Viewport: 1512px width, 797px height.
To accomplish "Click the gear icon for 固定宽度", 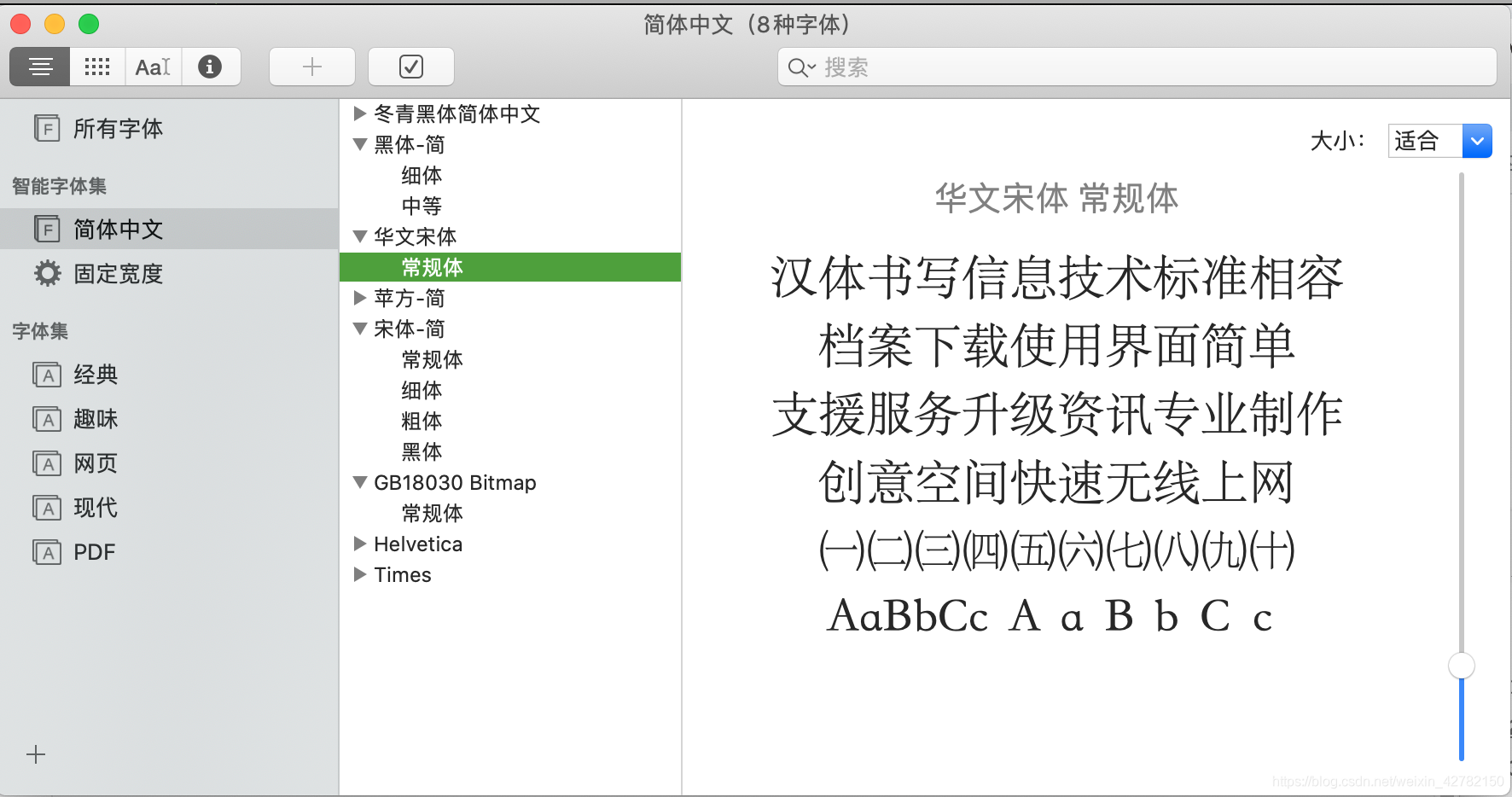I will pyautogui.click(x=48, y=273).
